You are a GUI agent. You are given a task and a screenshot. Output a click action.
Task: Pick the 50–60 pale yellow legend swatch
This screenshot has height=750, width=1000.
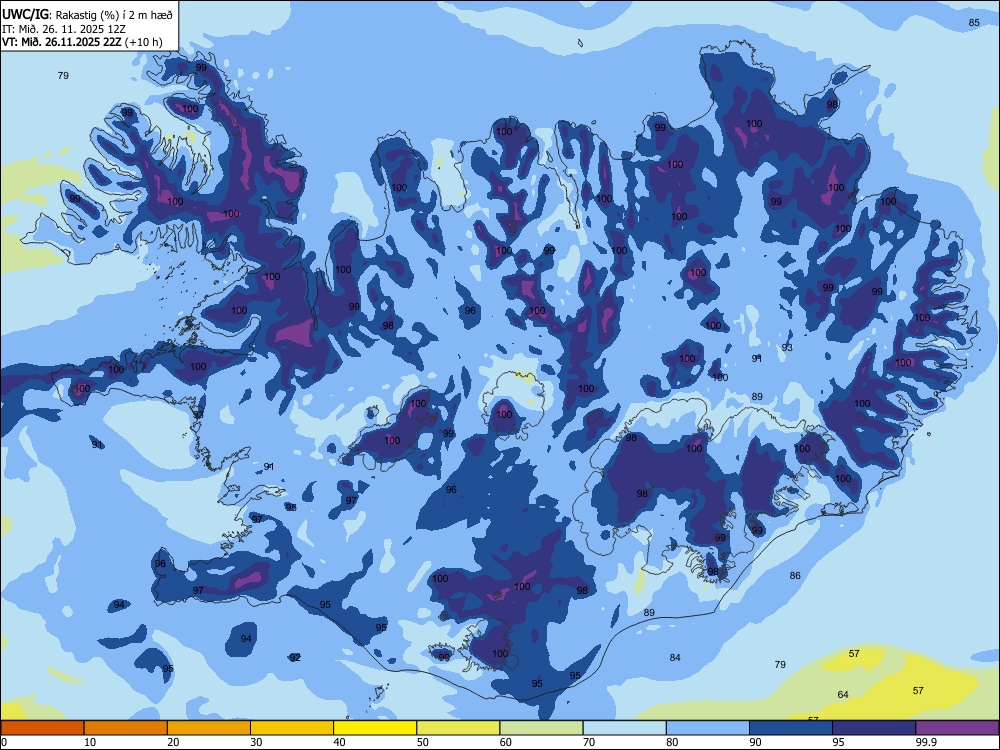pos(458,728)
